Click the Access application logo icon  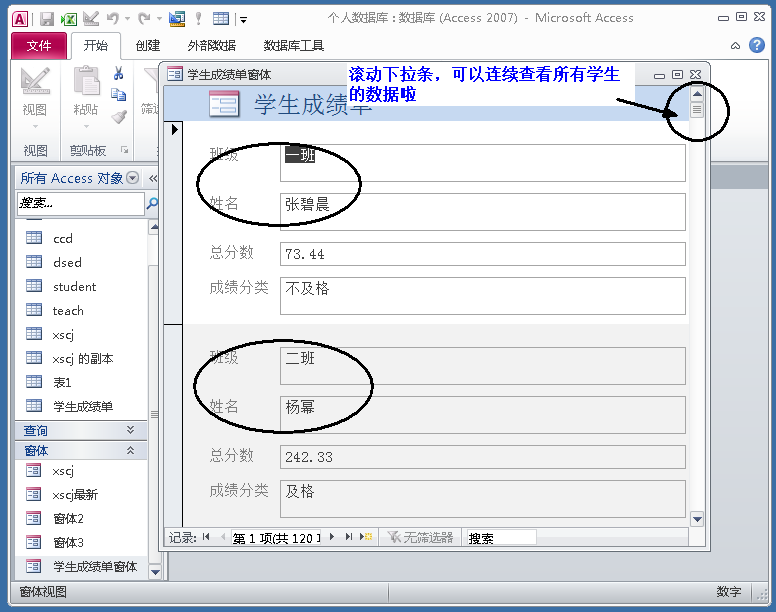[20, 19]
